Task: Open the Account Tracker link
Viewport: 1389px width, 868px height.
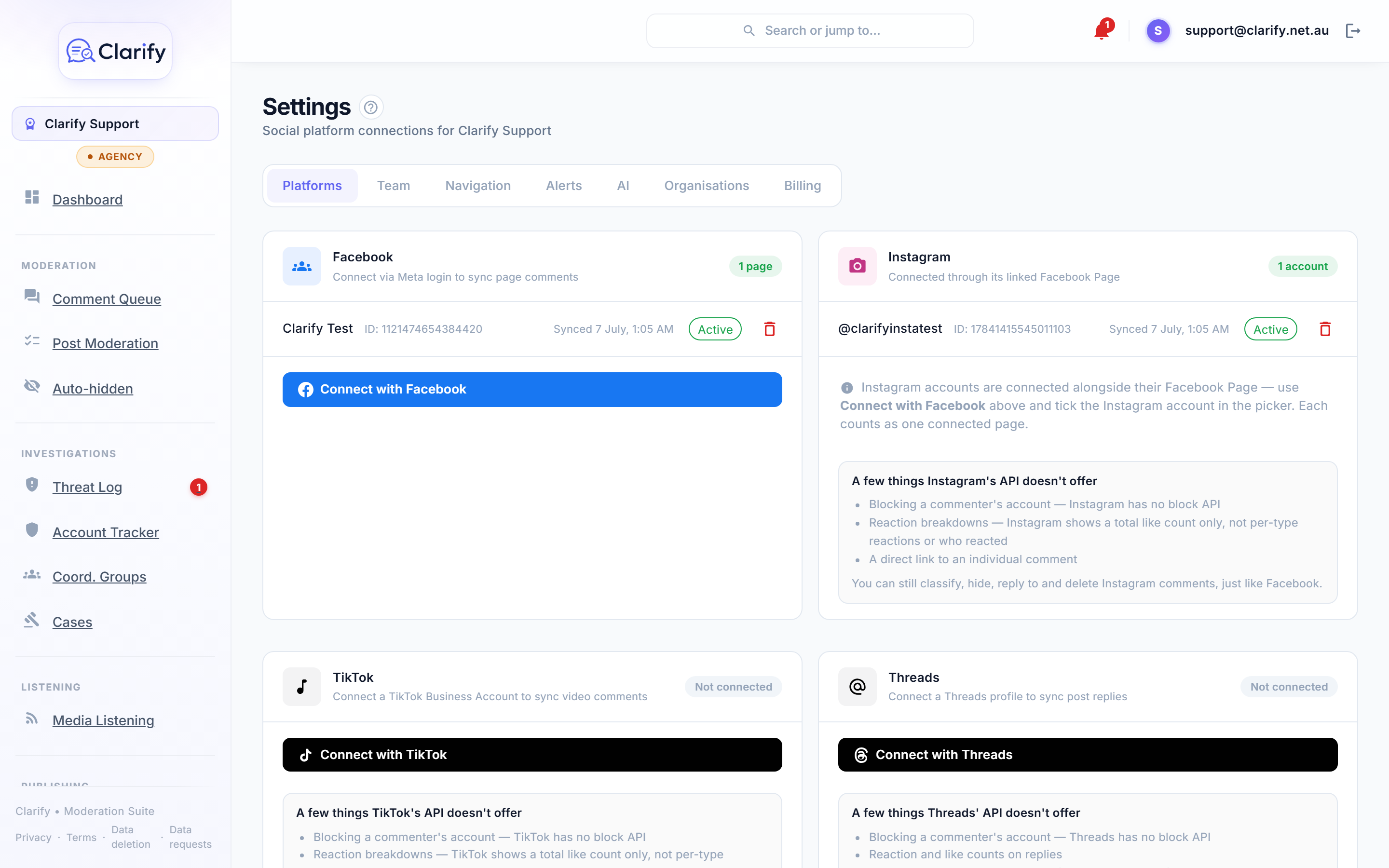Action: pyautogui.click(x=106, y=533)
